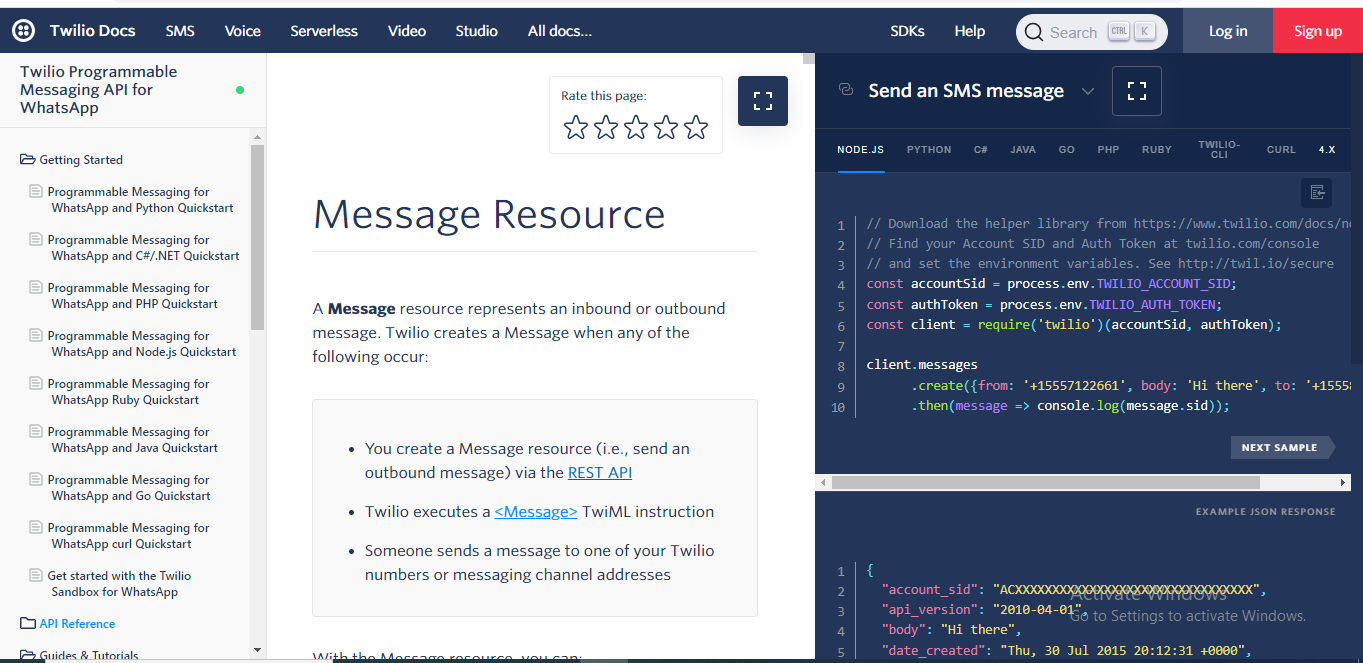
Task: Click the REST API link
Action: click(x=600, y=473)
